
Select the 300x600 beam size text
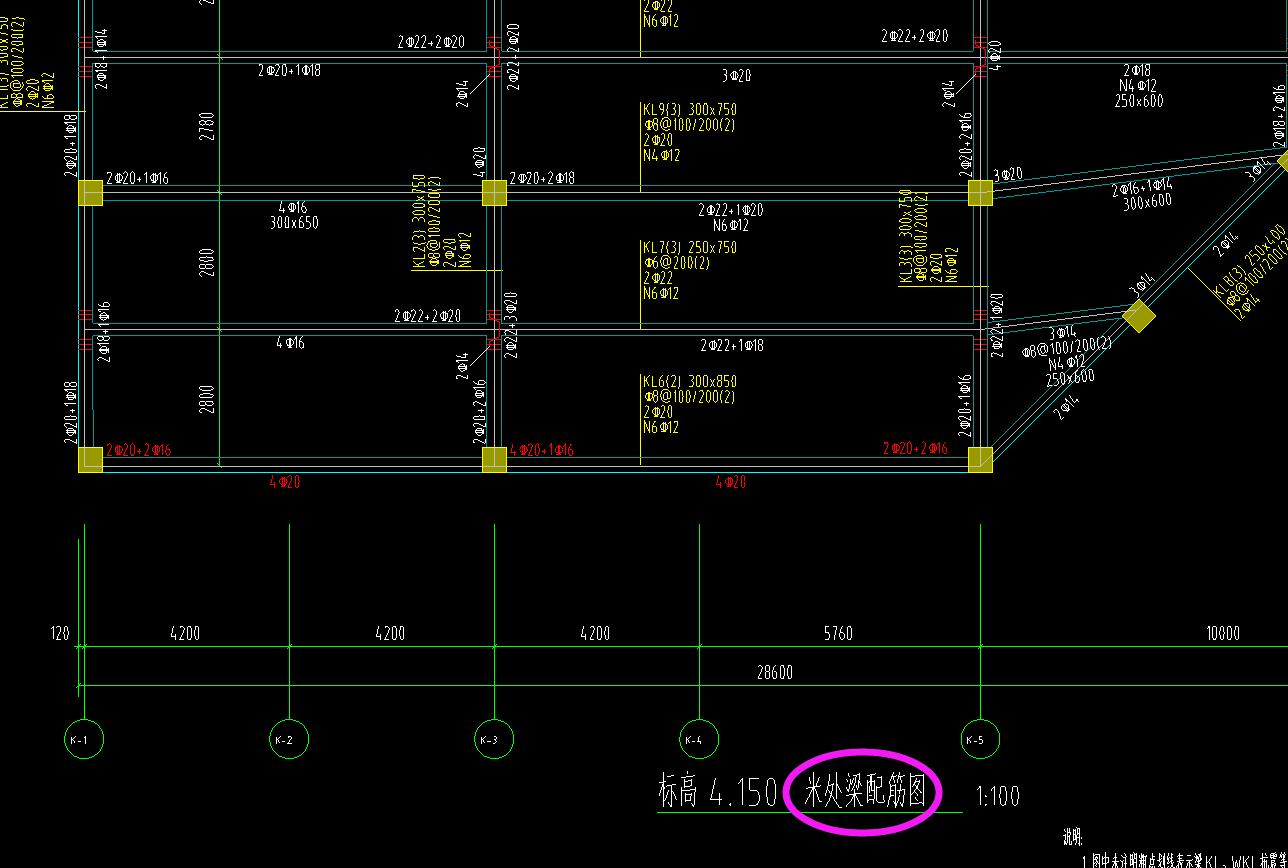pos(1147,203)
